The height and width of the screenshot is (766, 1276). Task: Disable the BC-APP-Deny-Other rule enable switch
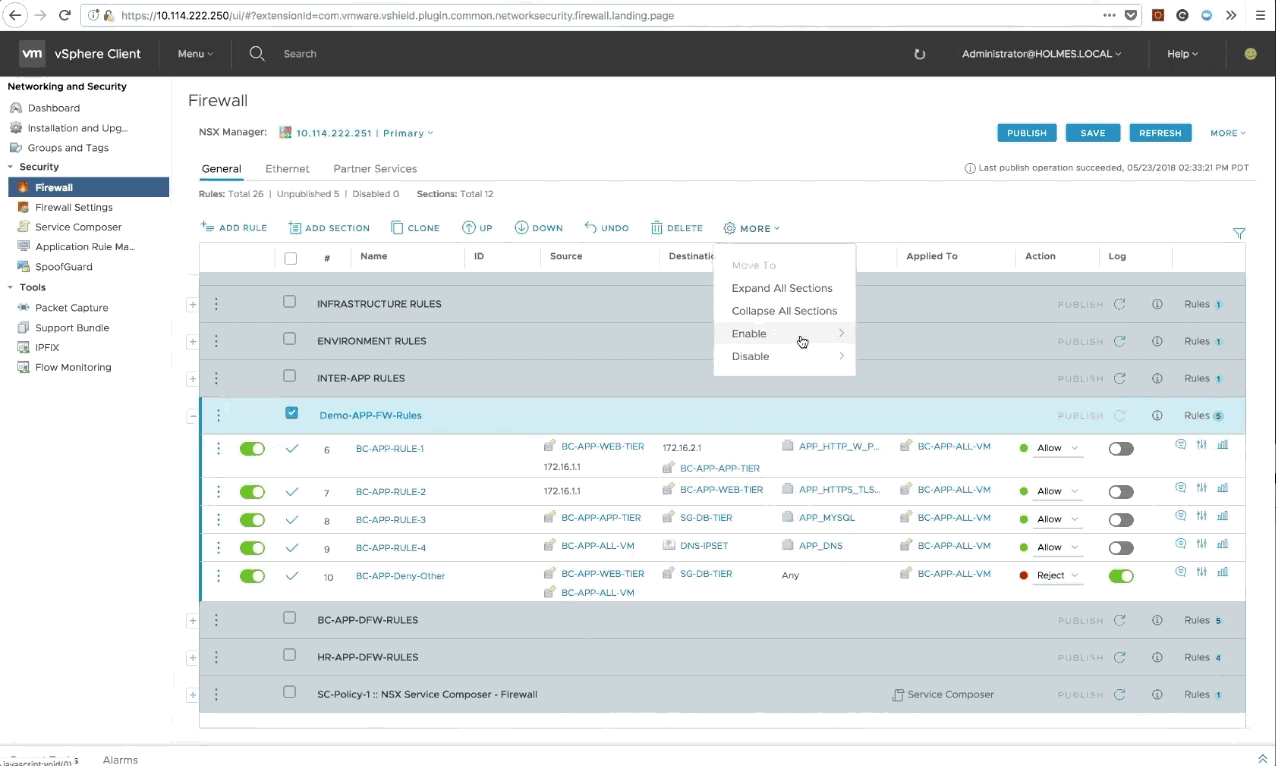click(x=252, y=576)
